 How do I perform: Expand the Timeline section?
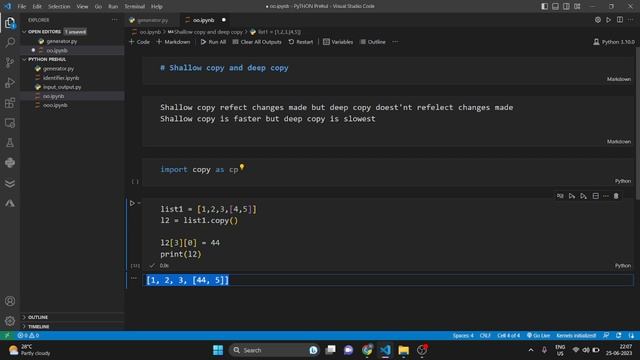pos(38,327)
